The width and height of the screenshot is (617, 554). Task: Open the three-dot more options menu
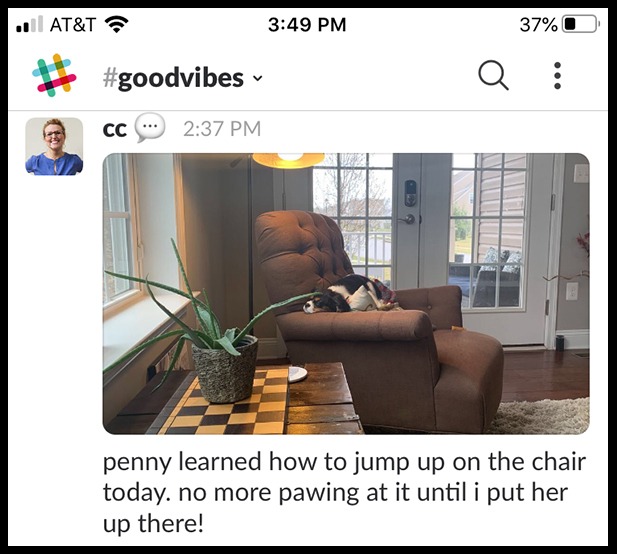pos(557,76)
